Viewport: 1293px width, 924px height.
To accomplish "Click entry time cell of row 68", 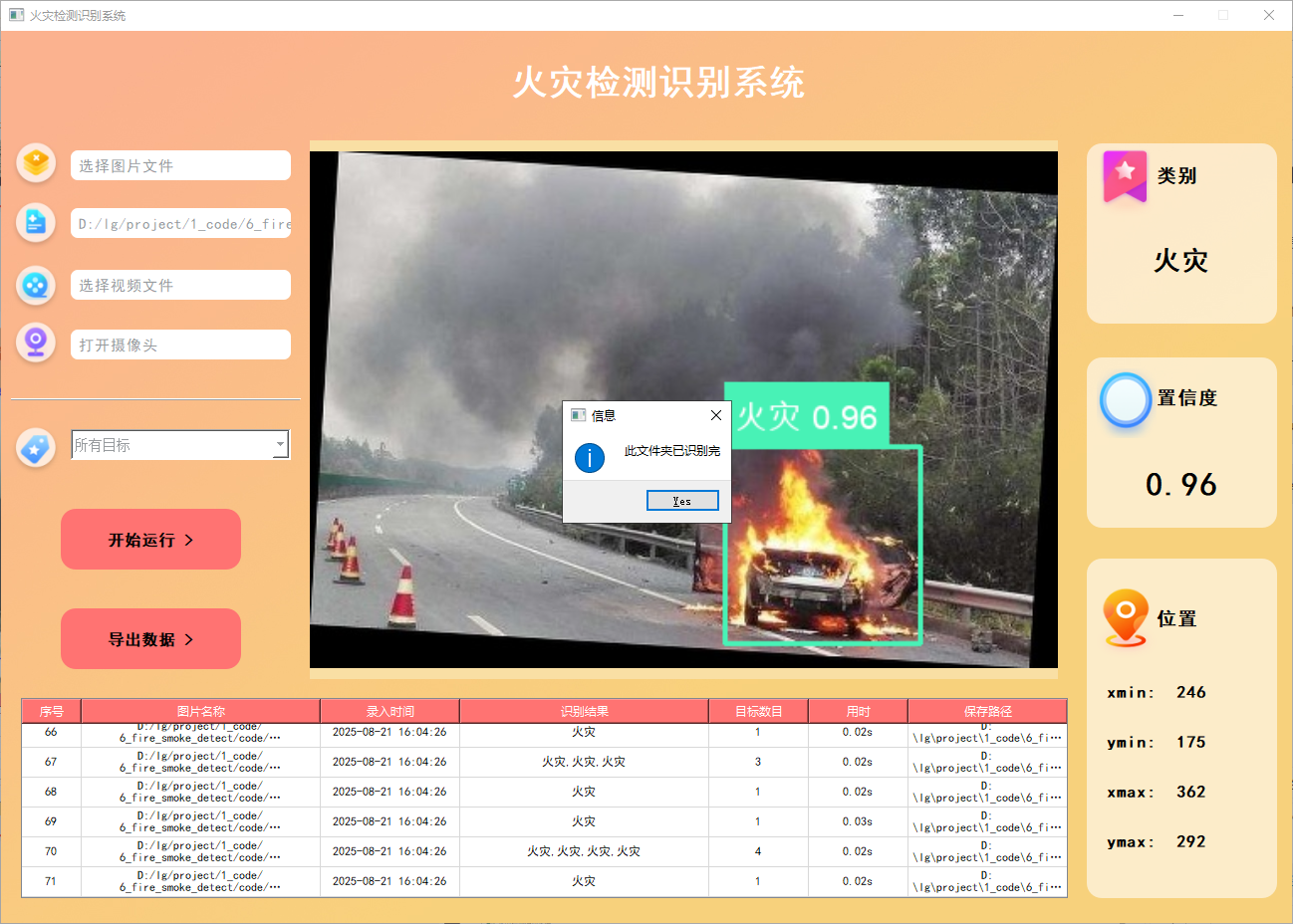I will tap(389, 792).
